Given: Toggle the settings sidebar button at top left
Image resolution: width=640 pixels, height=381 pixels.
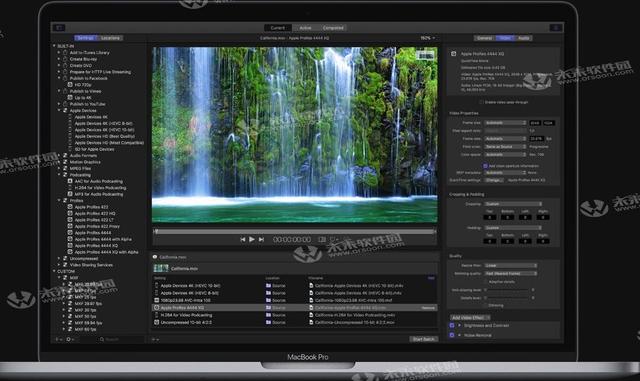Looking at the screenshot, I should pyautogui.click(x=59, y=28).
